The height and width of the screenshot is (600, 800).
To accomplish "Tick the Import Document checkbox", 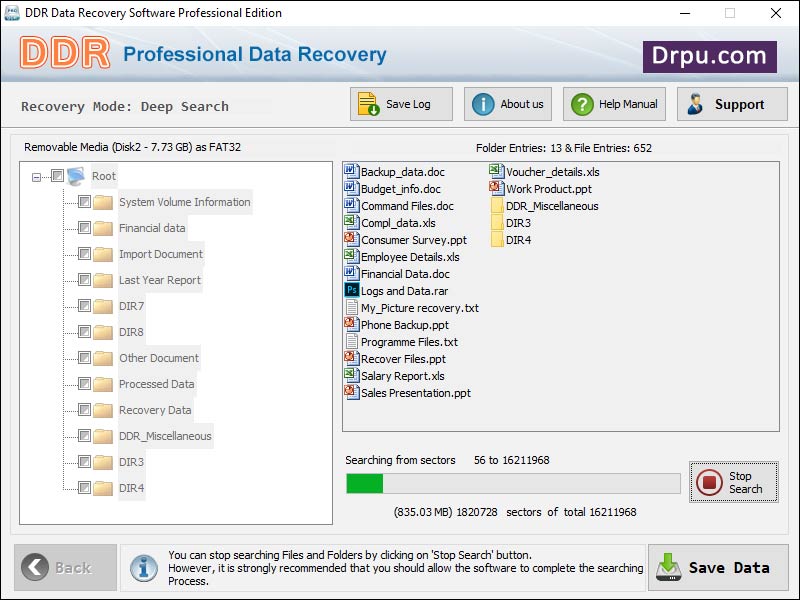I will pyautogui.click(x=84, y=254).
